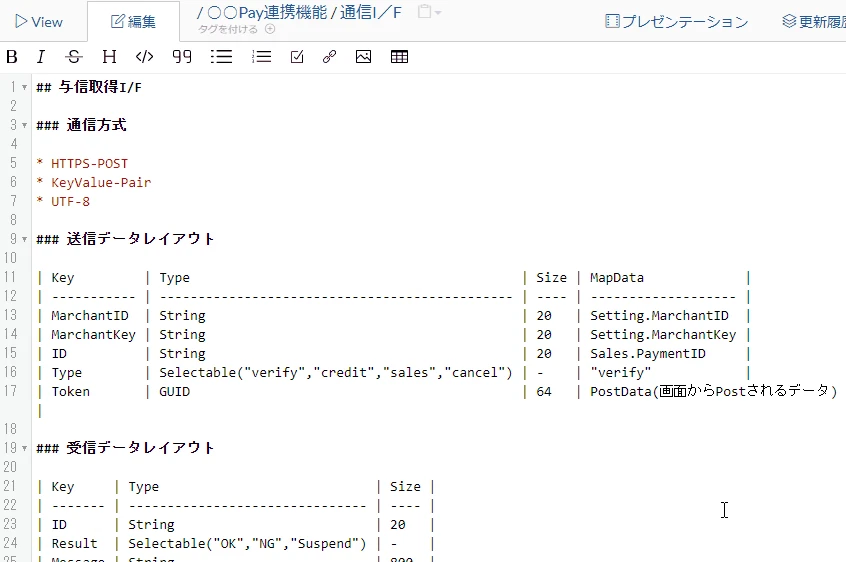Viewport: 846px width, 562px height.
Task: Open the 通信I/F breadcrumb page title
Action: [371, 12]
